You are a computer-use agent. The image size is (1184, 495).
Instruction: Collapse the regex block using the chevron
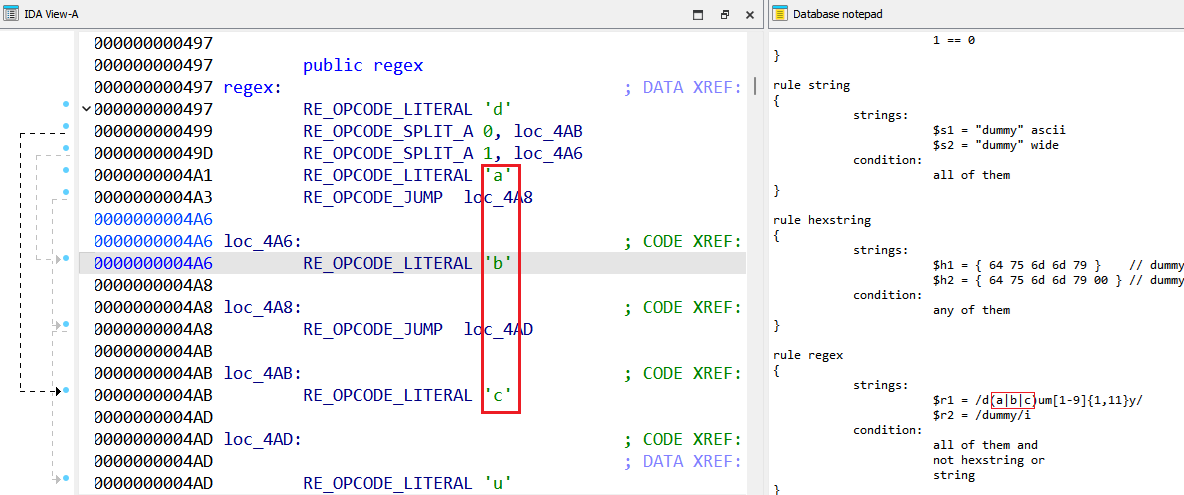click(86, 109)
